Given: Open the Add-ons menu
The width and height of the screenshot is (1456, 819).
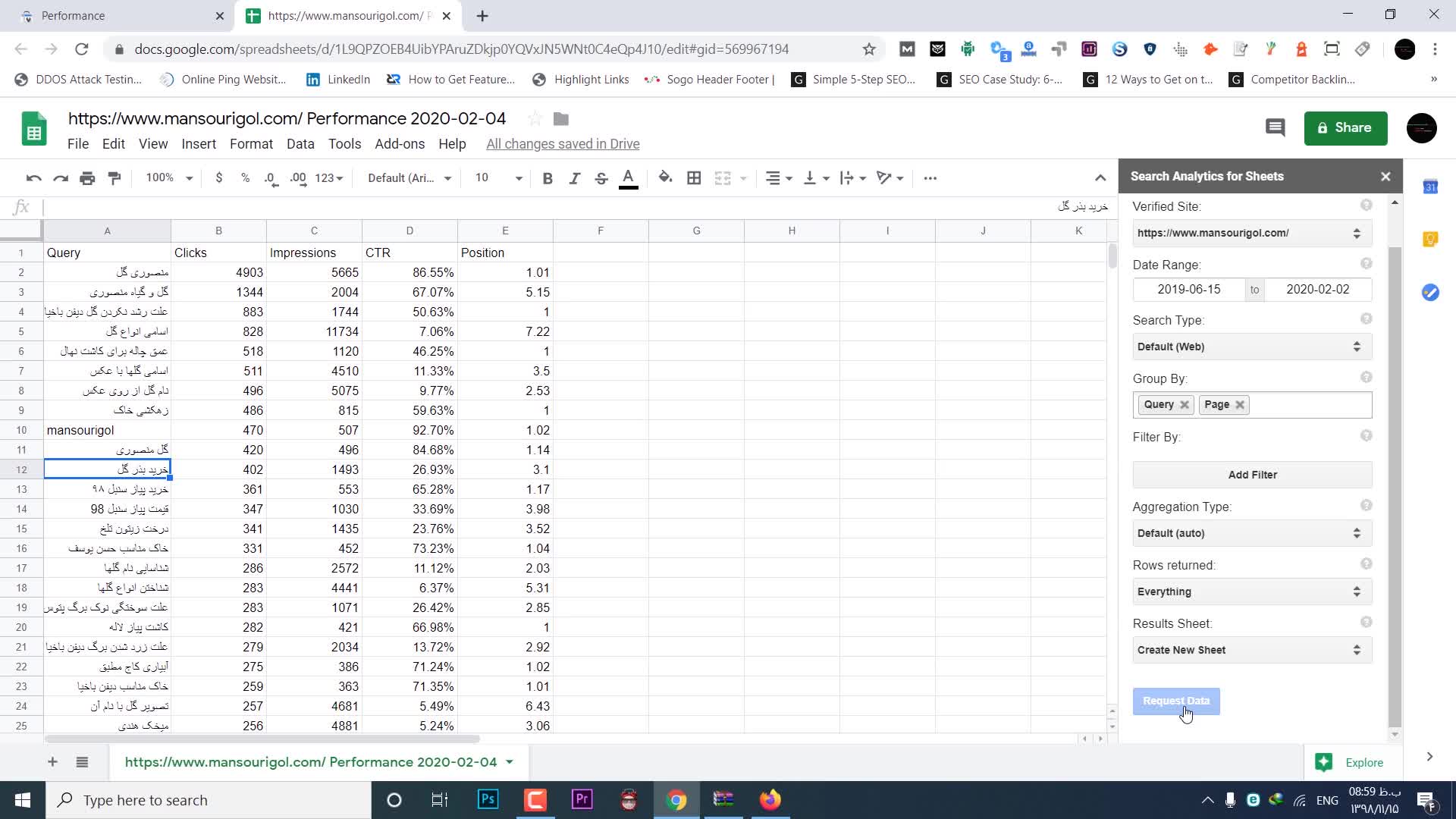Looking at the screenshot, I should click(400, 144).
